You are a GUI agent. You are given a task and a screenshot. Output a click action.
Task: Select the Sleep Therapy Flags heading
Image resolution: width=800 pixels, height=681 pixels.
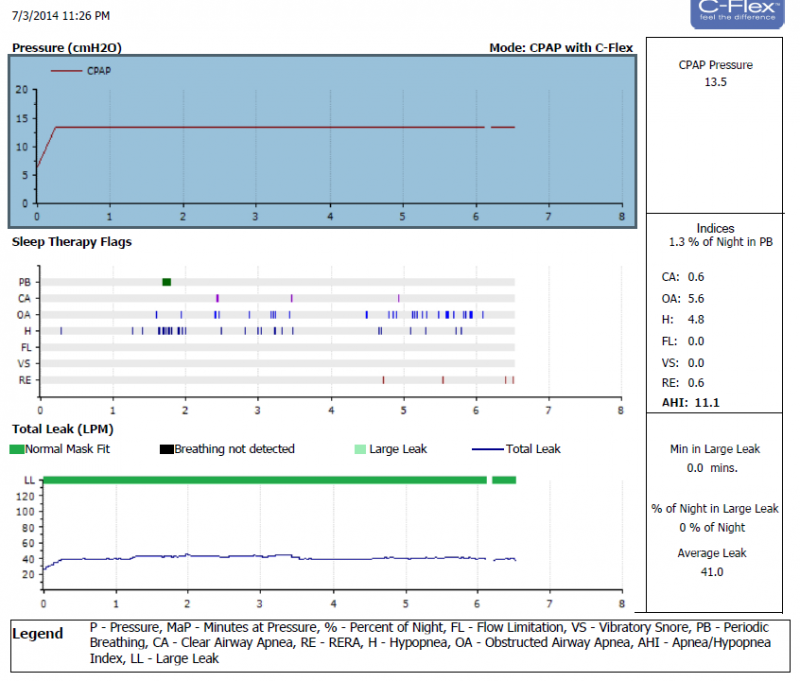click(71, 241)
